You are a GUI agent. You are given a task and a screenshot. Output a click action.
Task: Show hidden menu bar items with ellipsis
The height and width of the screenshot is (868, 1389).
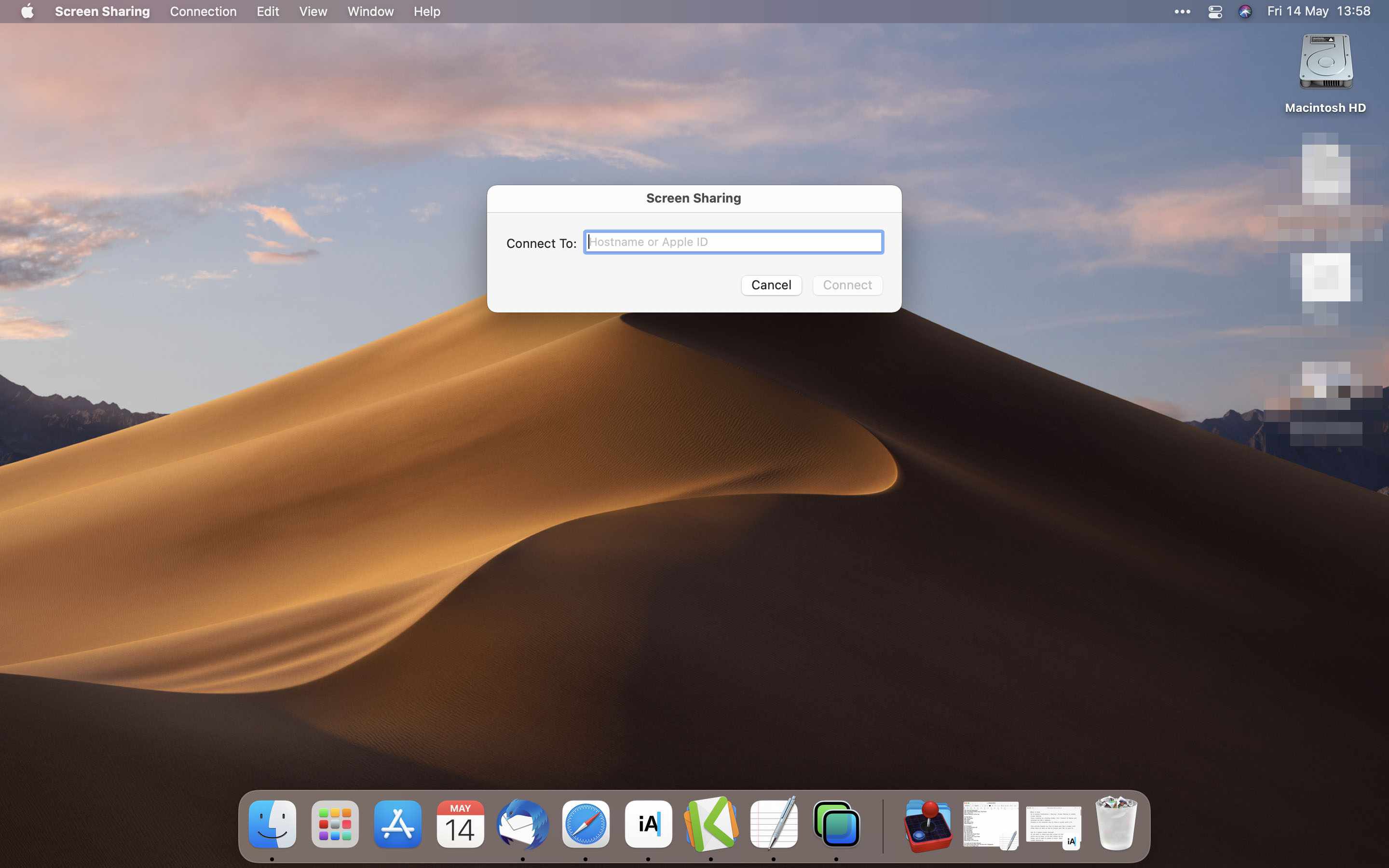pyautogui.click(x=1183, y=12)
